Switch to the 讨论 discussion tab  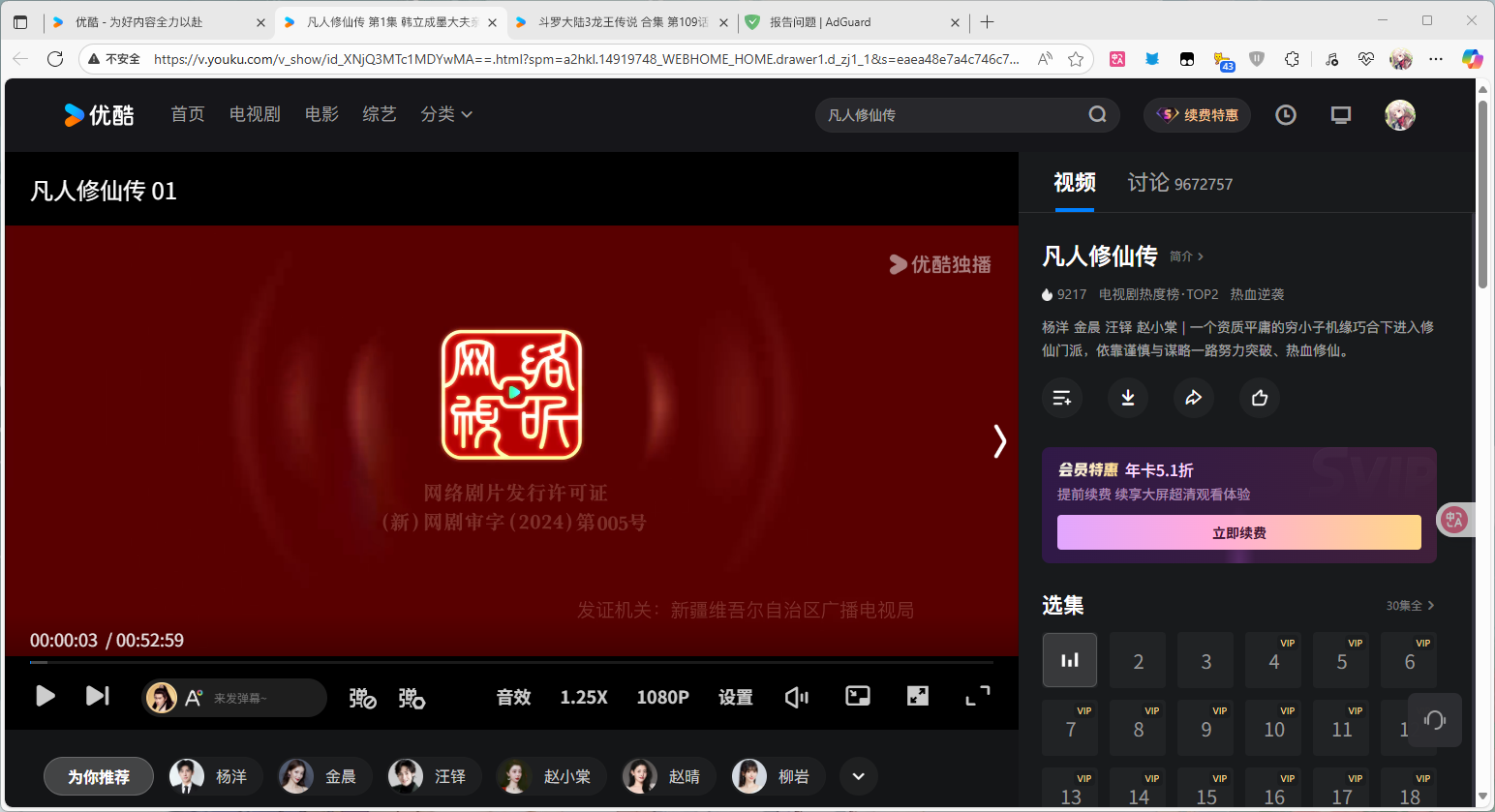1180,183
